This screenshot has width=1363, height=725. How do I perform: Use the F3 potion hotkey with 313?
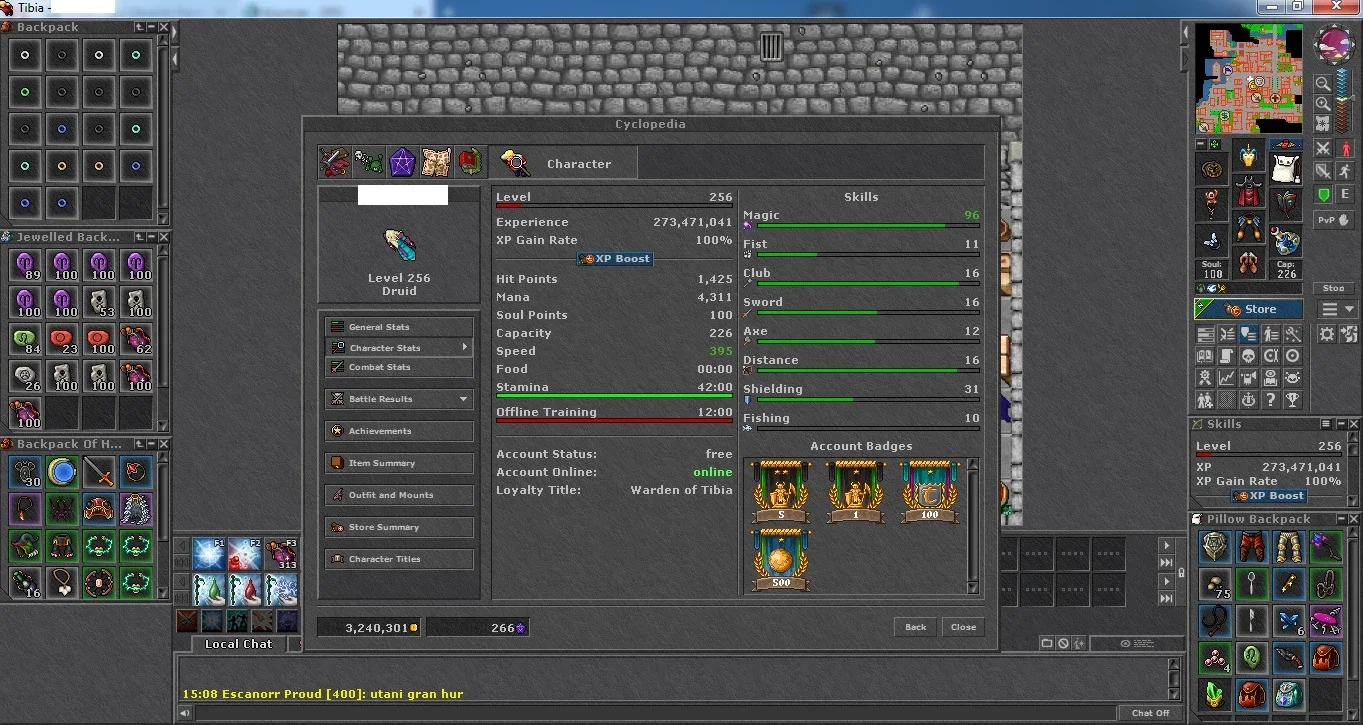click(x=282, y=554)
